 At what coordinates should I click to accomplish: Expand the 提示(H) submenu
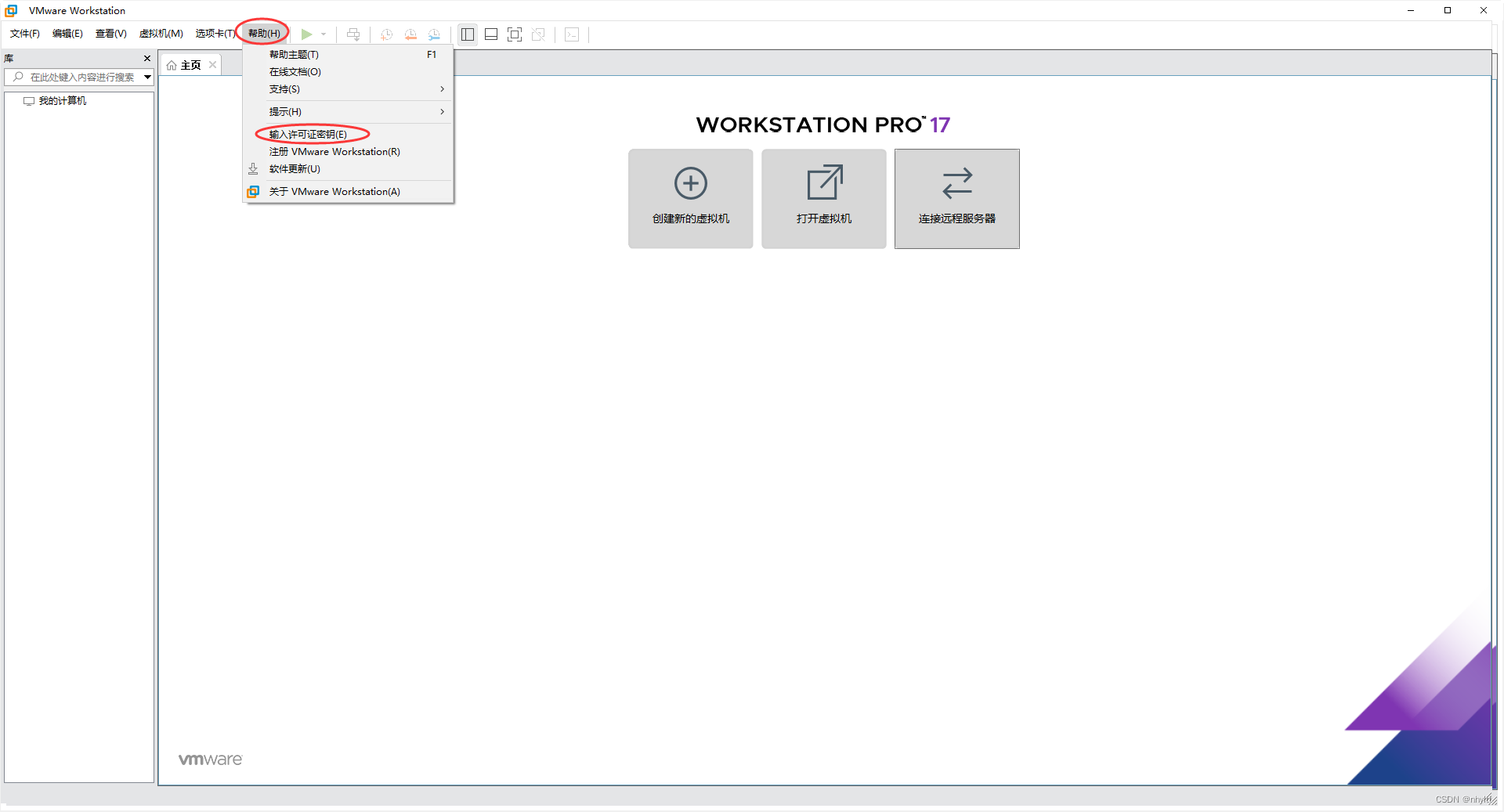348,112
